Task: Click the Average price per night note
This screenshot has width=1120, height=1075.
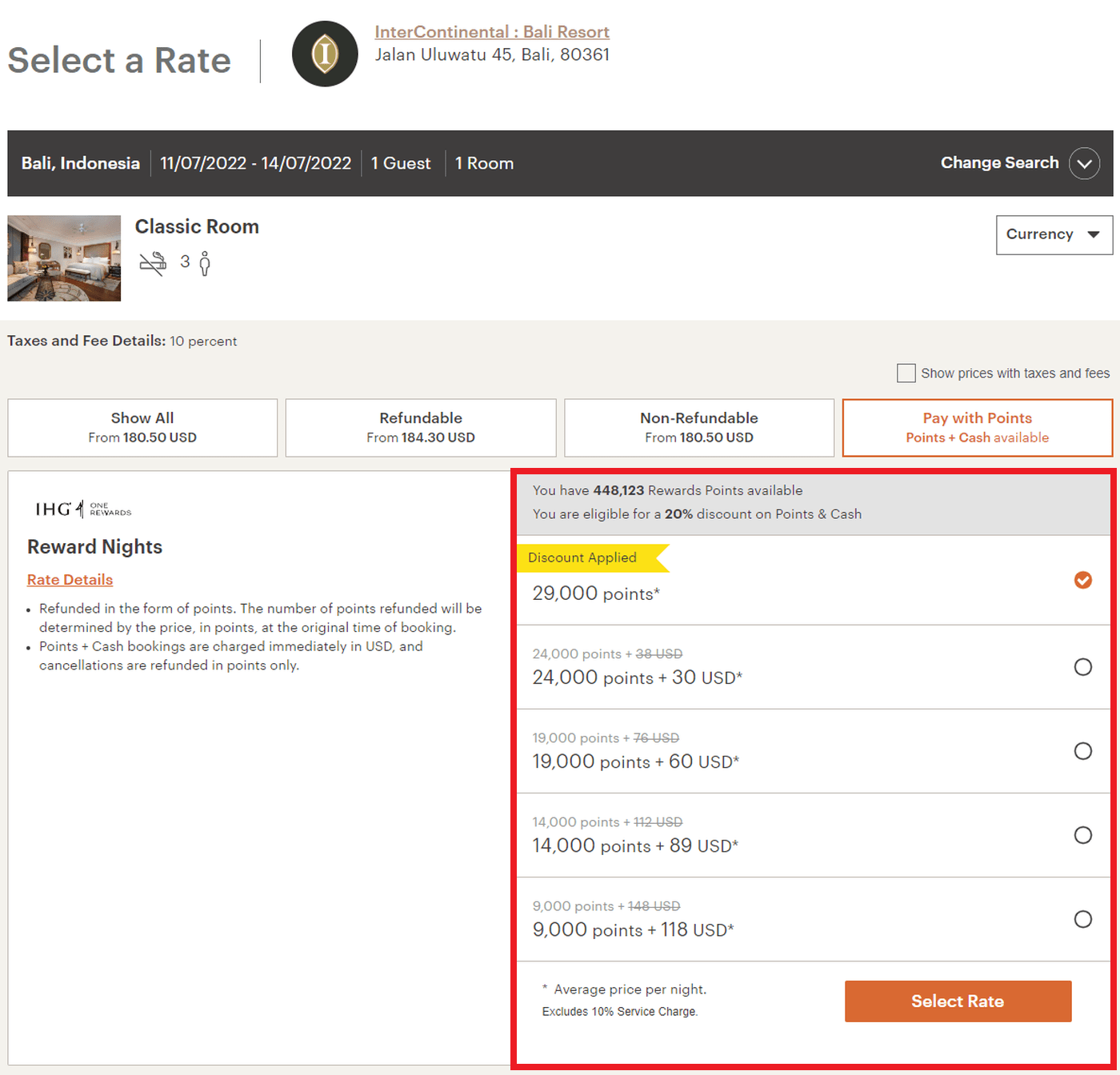Action: click(x=625, y=990)
